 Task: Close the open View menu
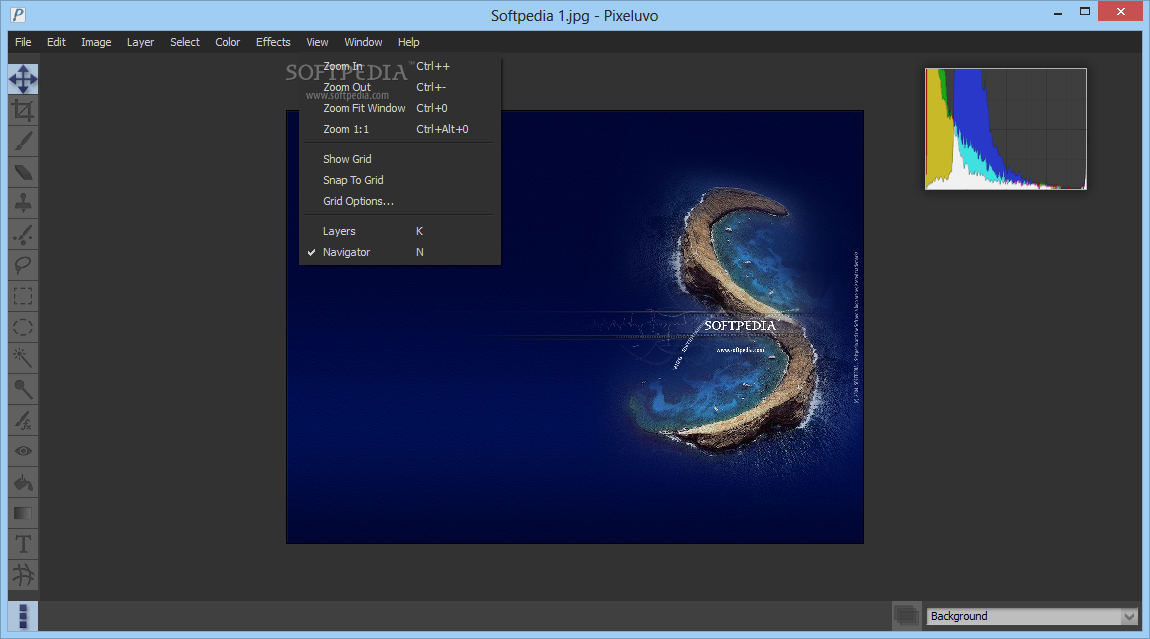coord(317,42)
